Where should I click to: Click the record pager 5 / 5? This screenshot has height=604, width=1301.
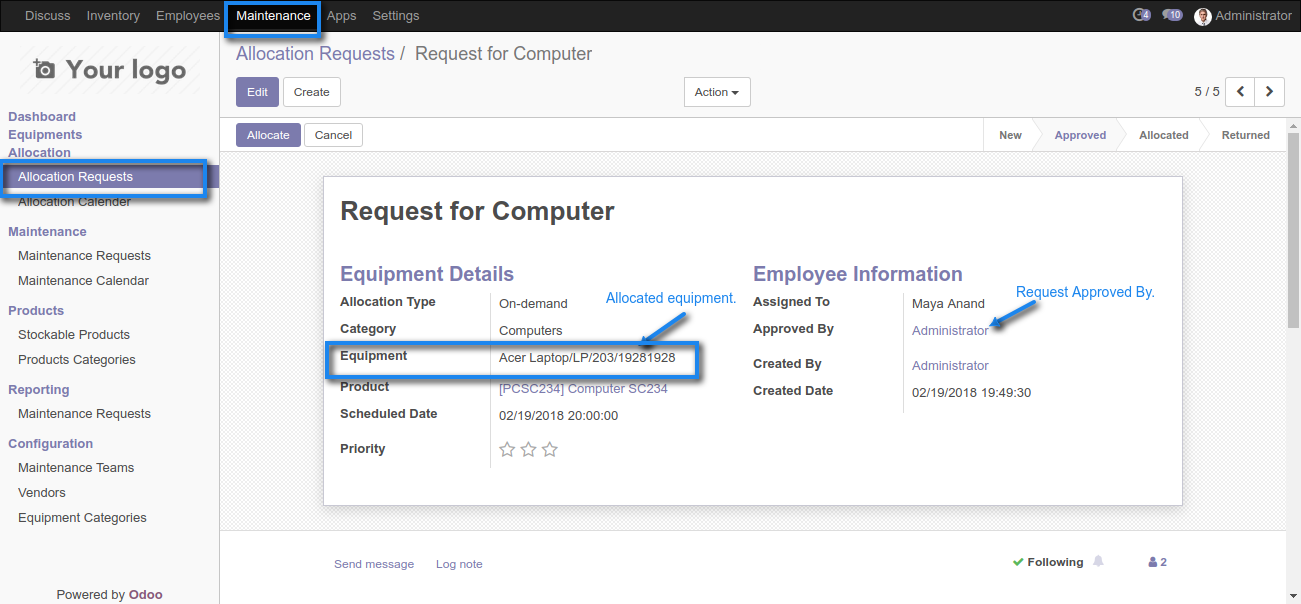[1207, 92]
